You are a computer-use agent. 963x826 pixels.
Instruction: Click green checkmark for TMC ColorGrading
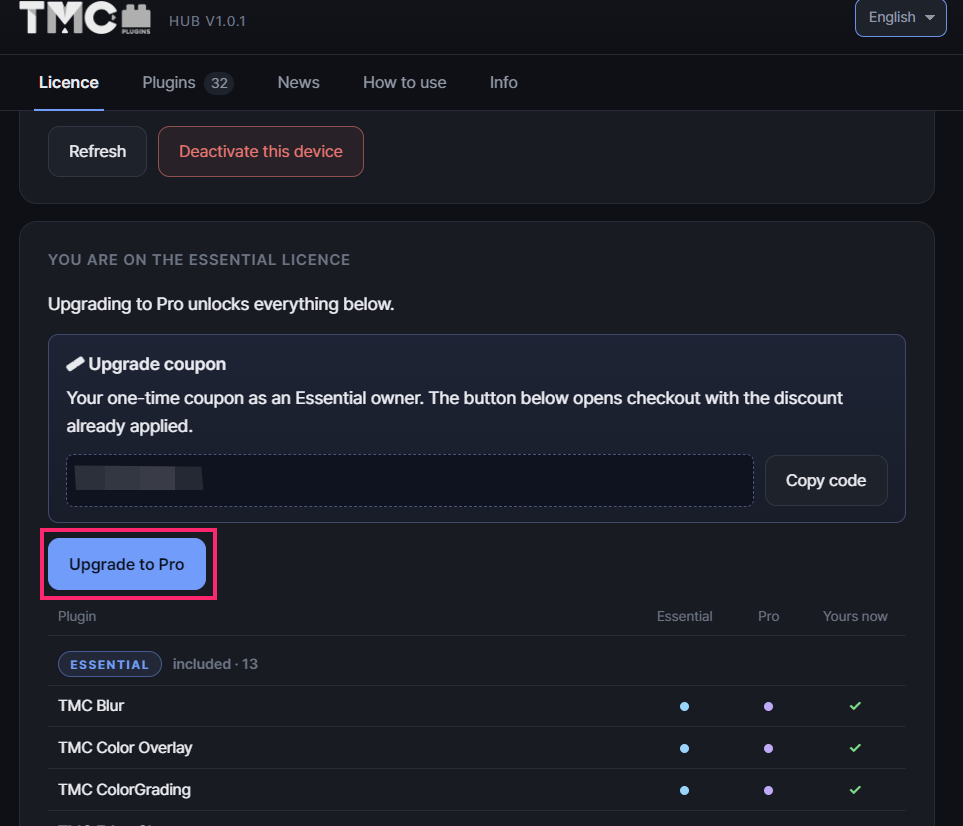point(855,790)
